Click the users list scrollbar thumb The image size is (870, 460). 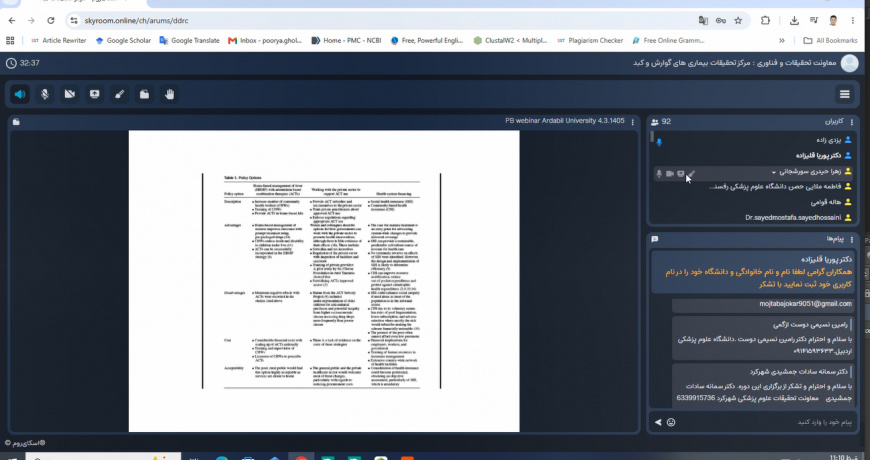tap(652, 137)
